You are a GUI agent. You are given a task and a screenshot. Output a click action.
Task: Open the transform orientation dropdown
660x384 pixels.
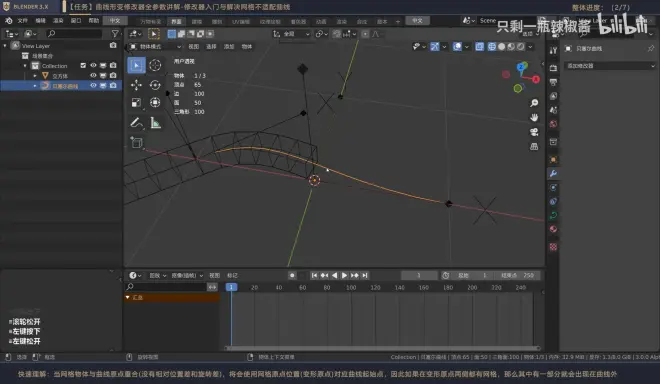(x=291, y=34)
